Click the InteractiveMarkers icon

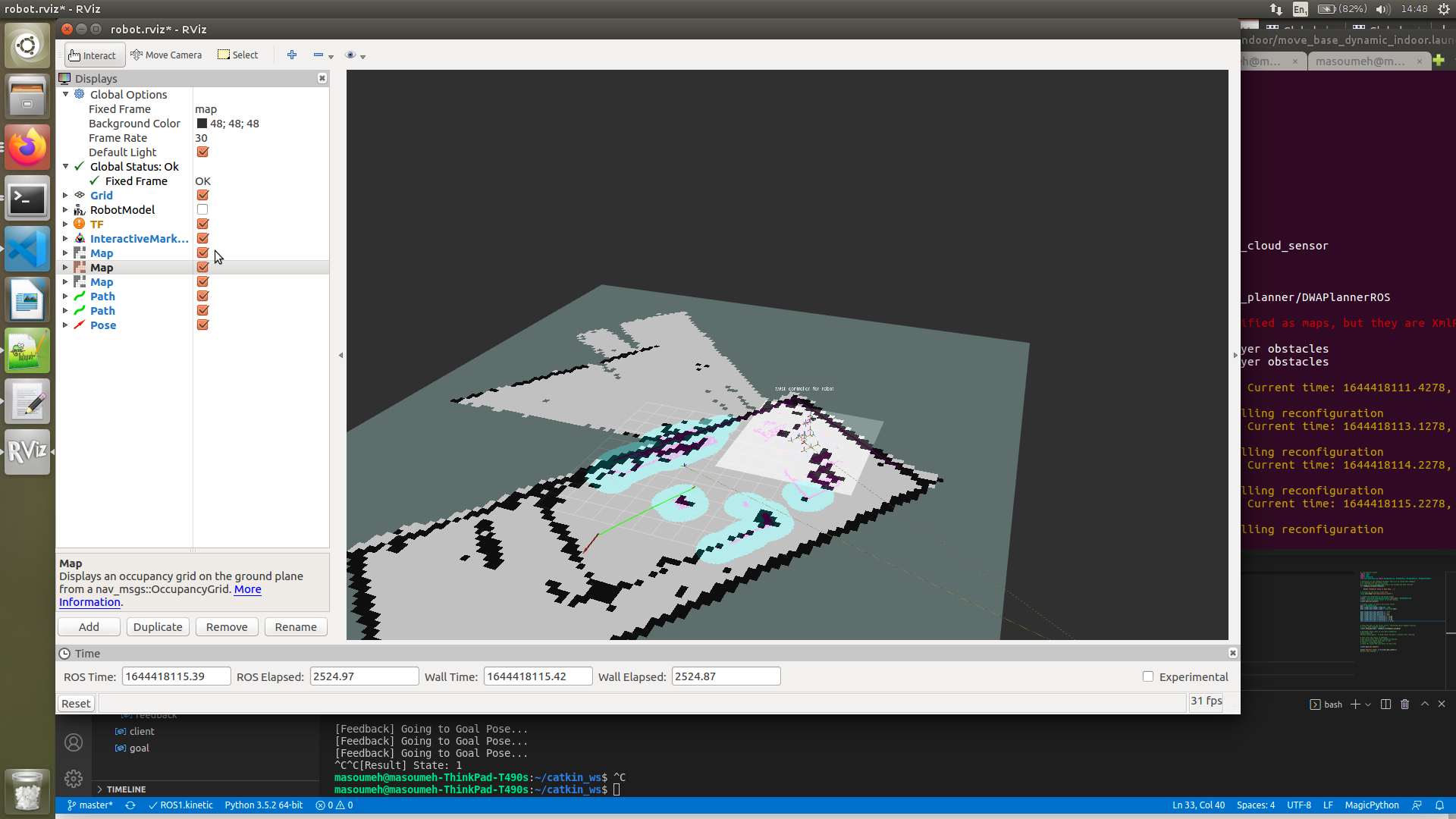[x=80, y=238]
